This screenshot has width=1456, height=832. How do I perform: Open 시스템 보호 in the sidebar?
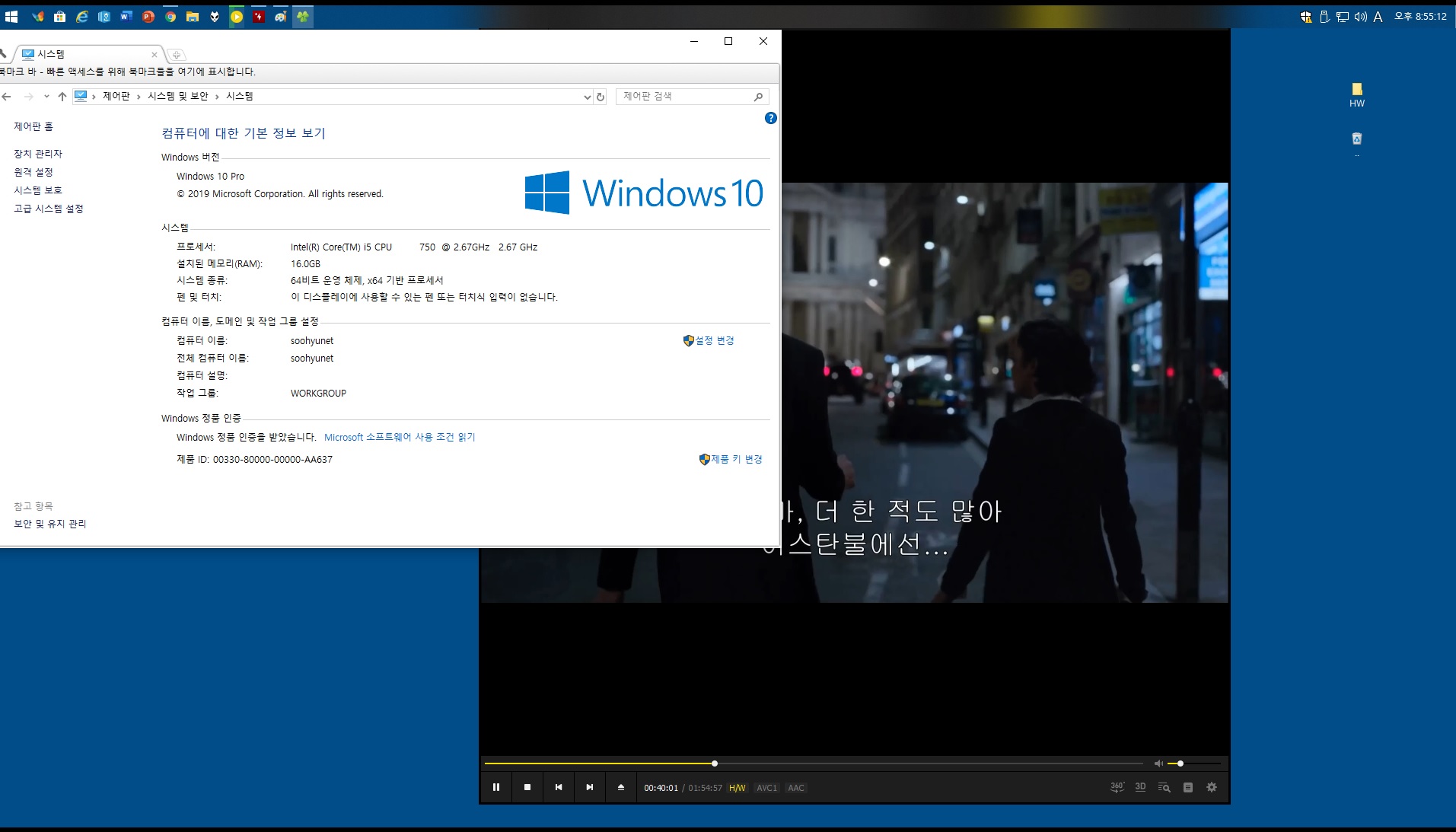pyautogui.click(x=38, y=190)
